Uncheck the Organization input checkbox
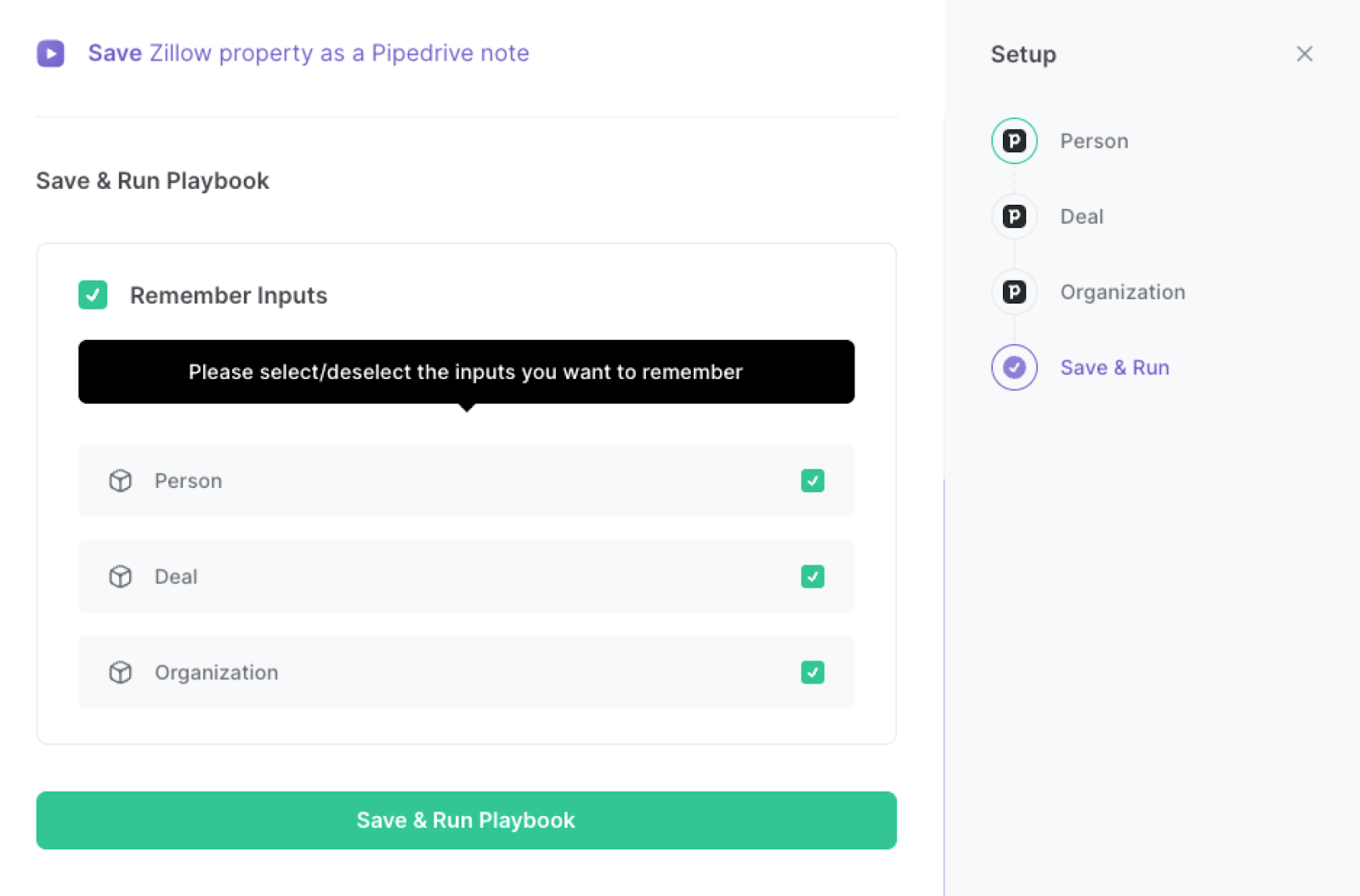 (813, 672)
